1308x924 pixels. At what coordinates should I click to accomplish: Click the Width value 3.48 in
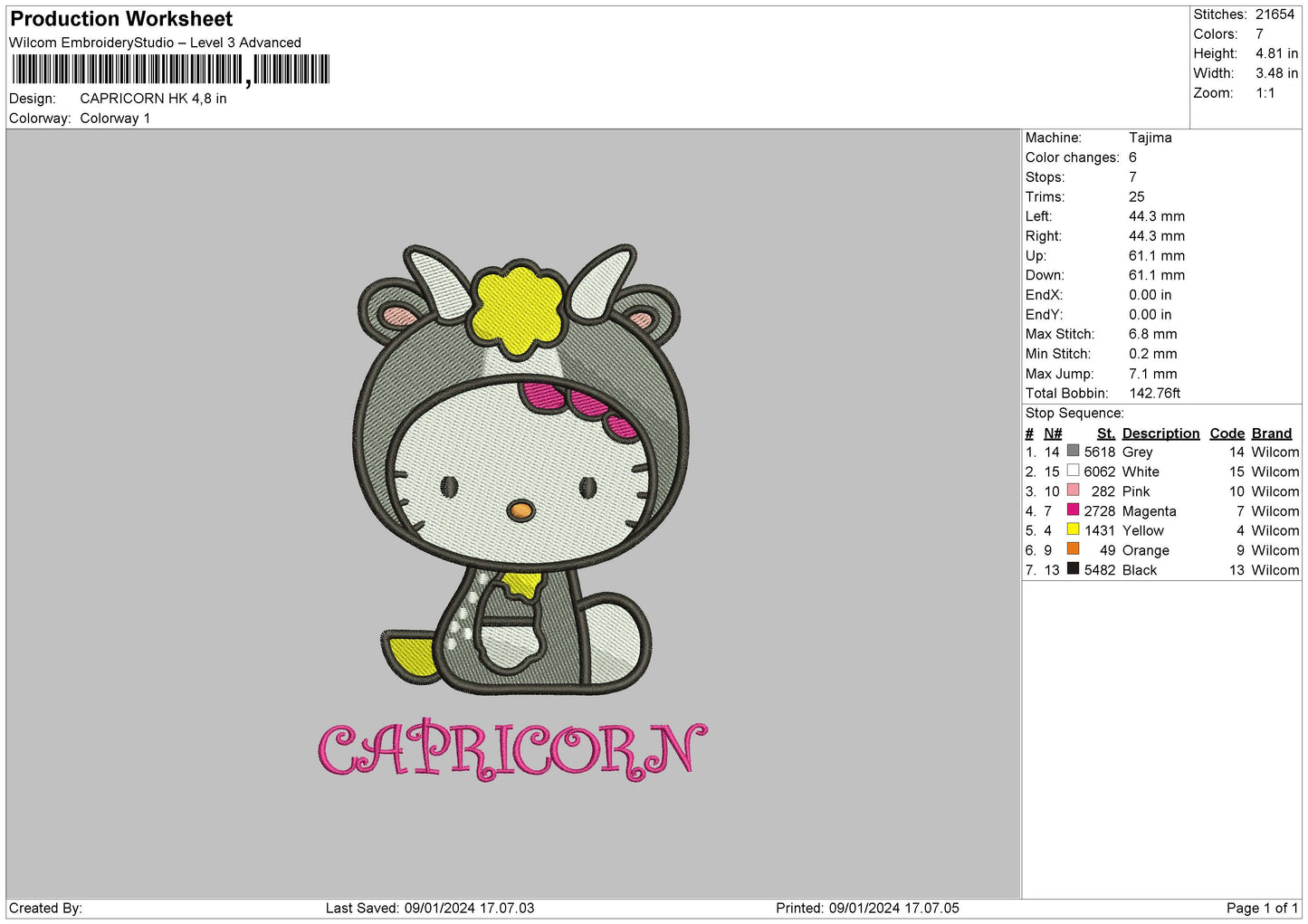coord(1276,73)
